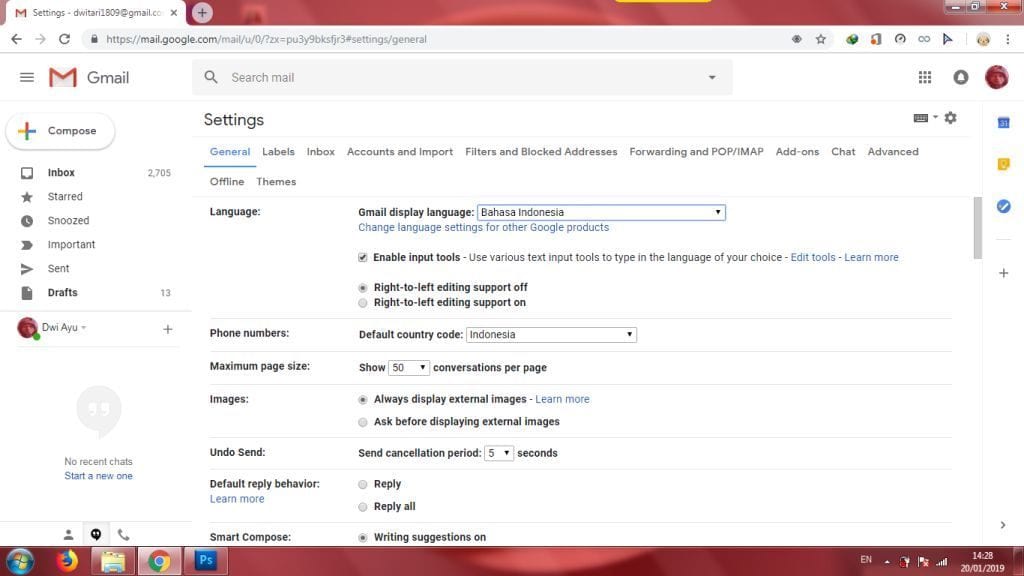Open the Add-ons settings tab

coord(797,152)
